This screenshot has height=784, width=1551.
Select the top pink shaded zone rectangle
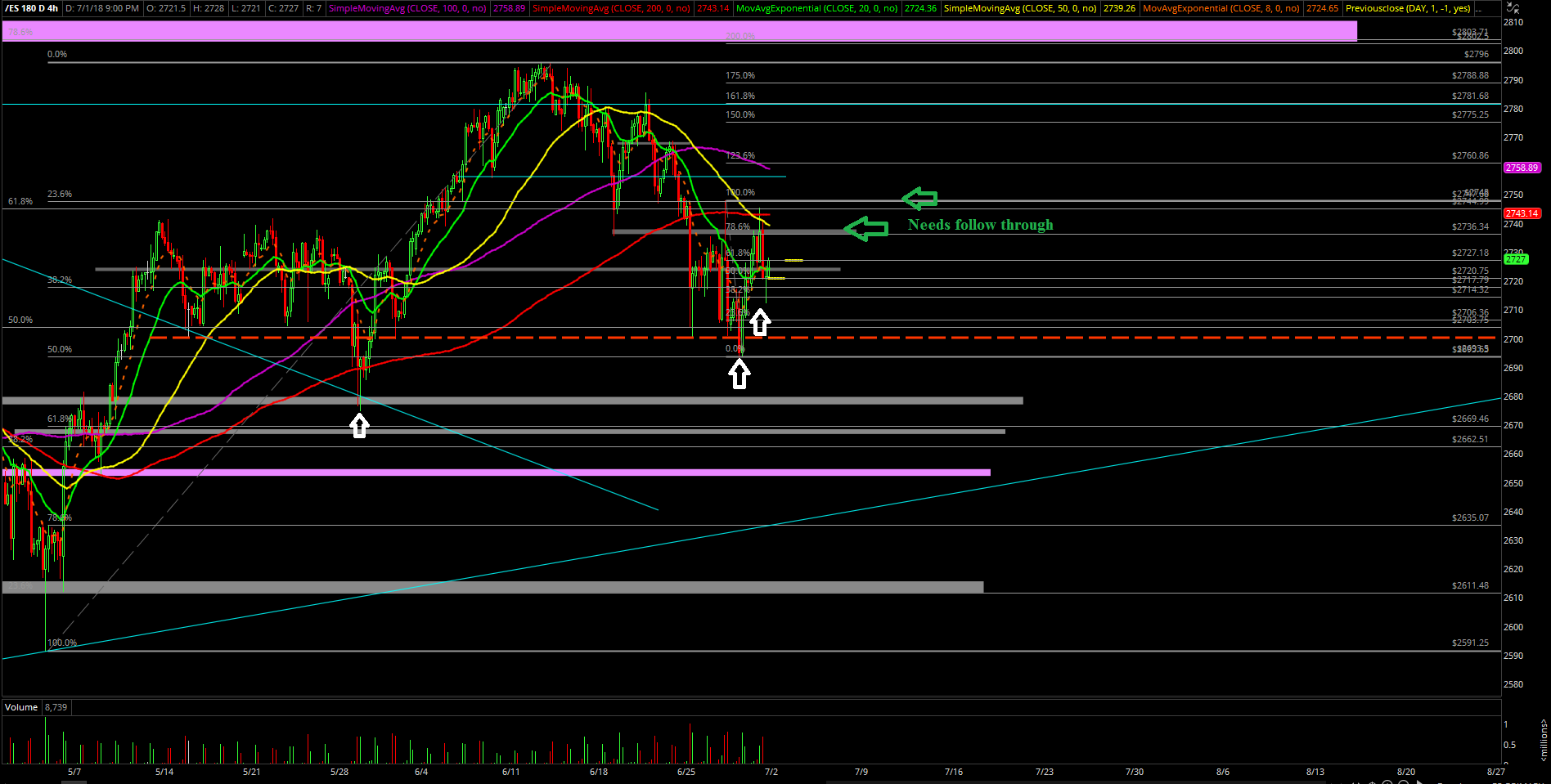pyautogui.click(x=679, y=31)
